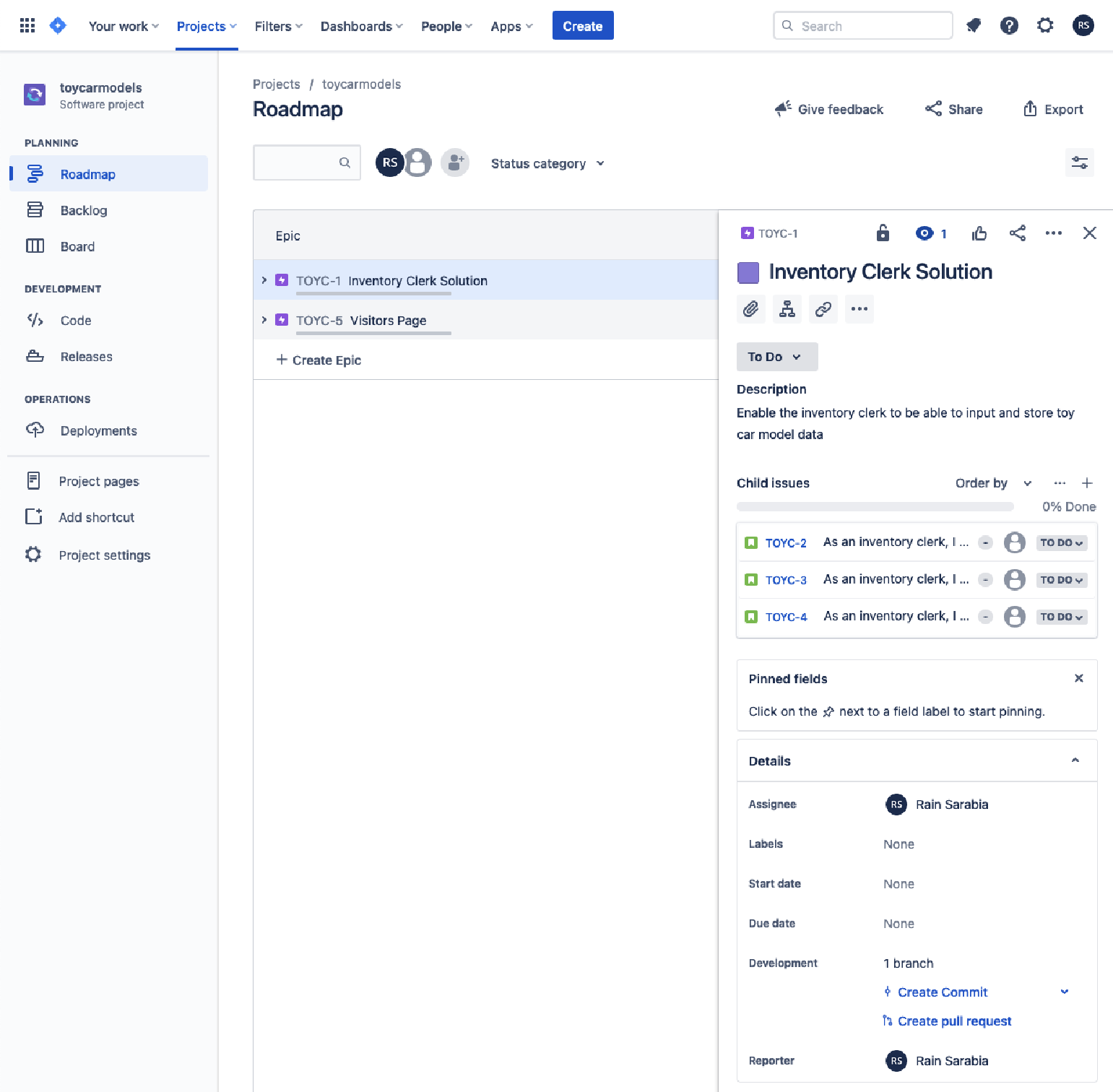
Task: Open Board in sidebar
Action: [108, 246]
